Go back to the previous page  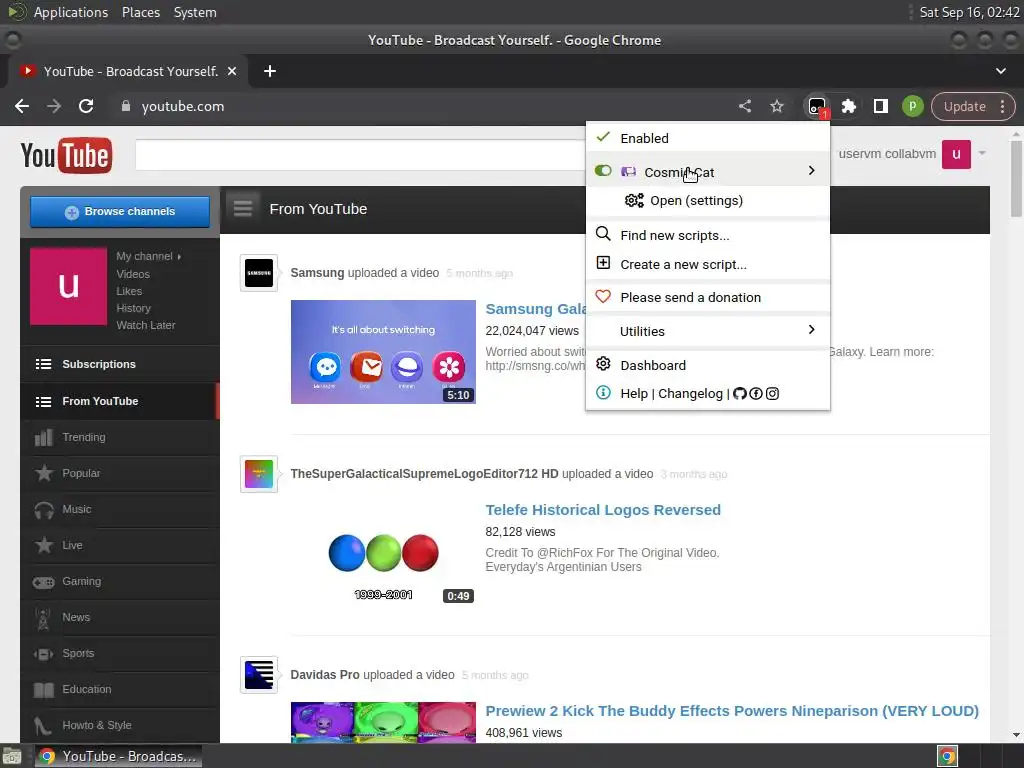pos(22,106)
